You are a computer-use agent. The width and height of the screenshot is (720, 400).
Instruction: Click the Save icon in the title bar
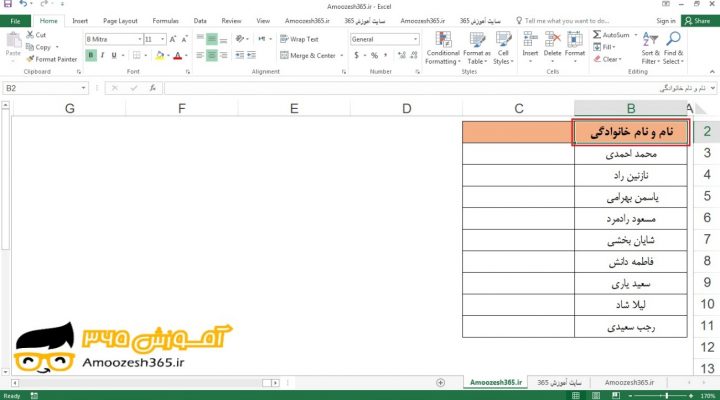[8, 4]
